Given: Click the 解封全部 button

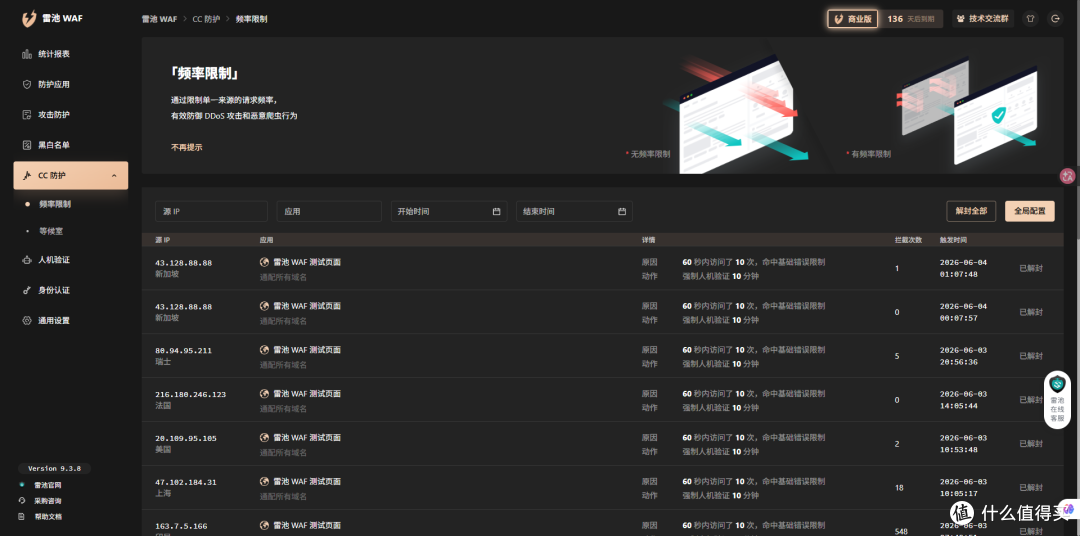Looking at the screenshot, I should pyautogui.click(x=971, y=211).
